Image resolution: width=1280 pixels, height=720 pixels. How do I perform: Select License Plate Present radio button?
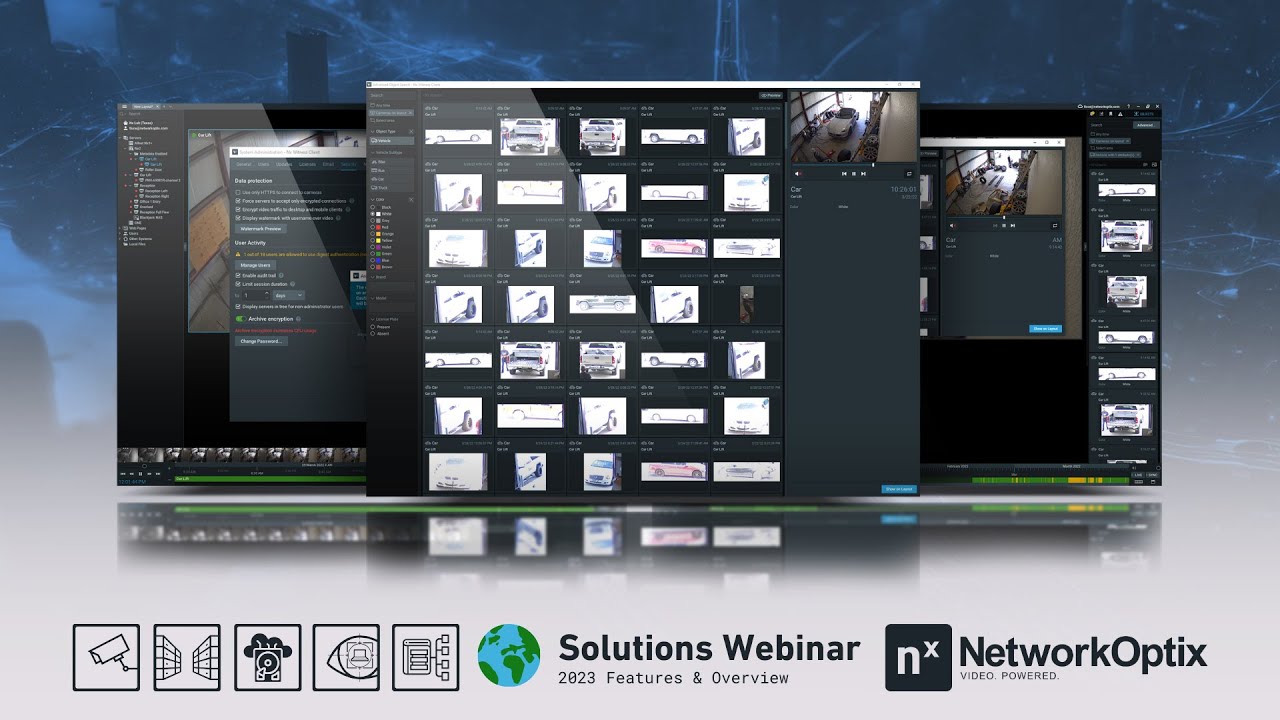point(372,326)
